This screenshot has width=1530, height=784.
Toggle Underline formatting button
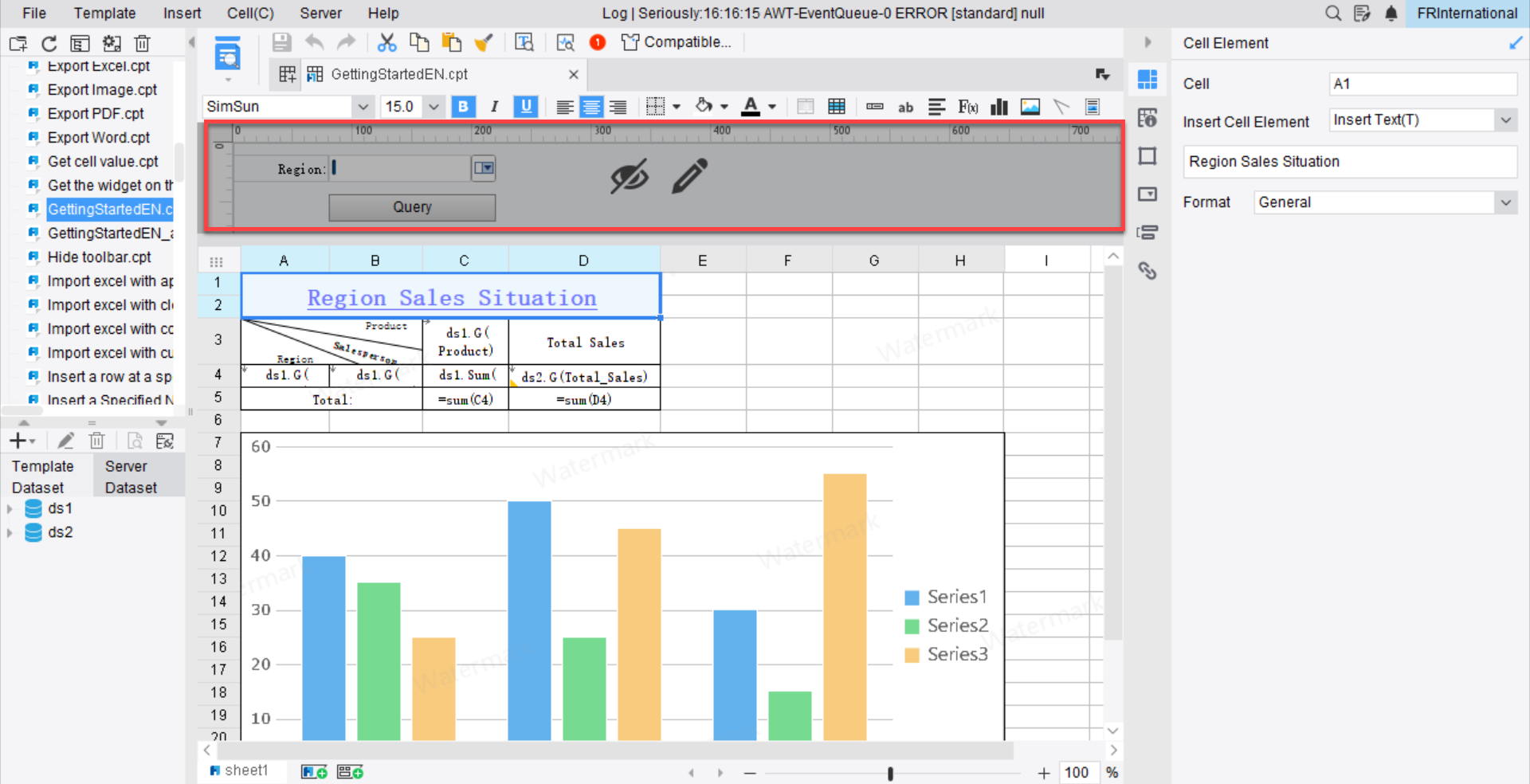526,107
